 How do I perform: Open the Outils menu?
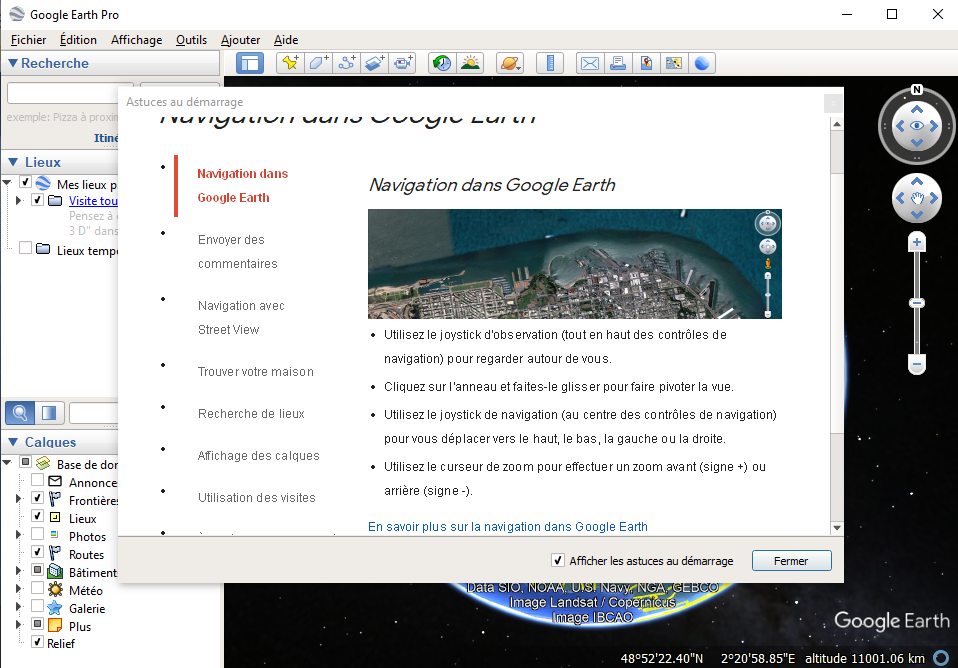[191, 40]
